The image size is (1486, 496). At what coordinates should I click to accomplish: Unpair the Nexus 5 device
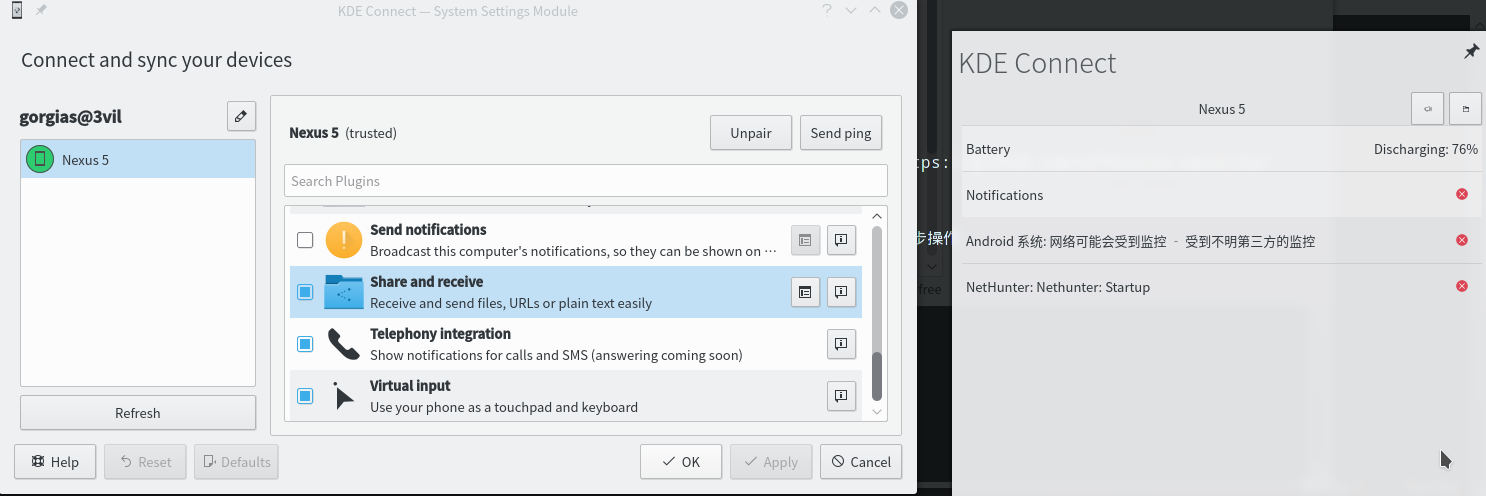pos(750,133)
